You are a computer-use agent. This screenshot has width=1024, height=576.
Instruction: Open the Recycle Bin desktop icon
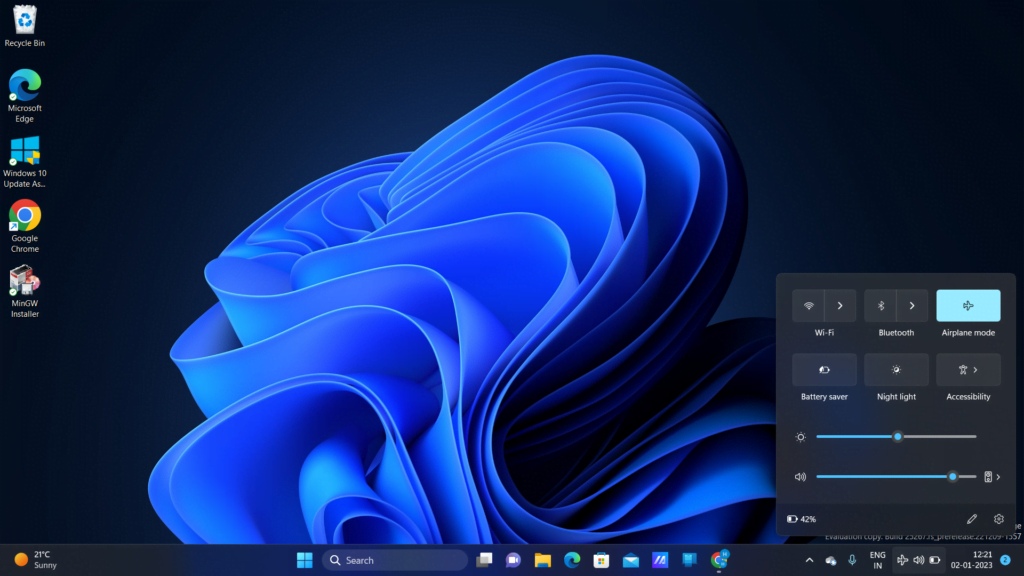click(x=25, y=26)
